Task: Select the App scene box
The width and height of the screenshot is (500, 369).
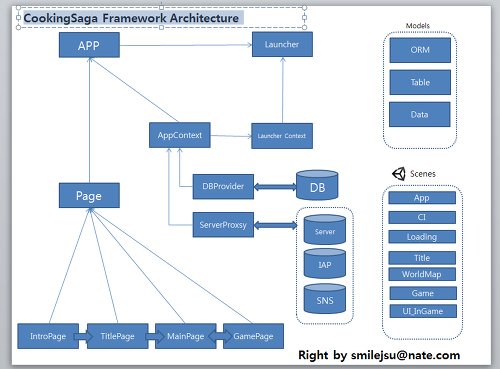Action: click(x=422, y=198)
